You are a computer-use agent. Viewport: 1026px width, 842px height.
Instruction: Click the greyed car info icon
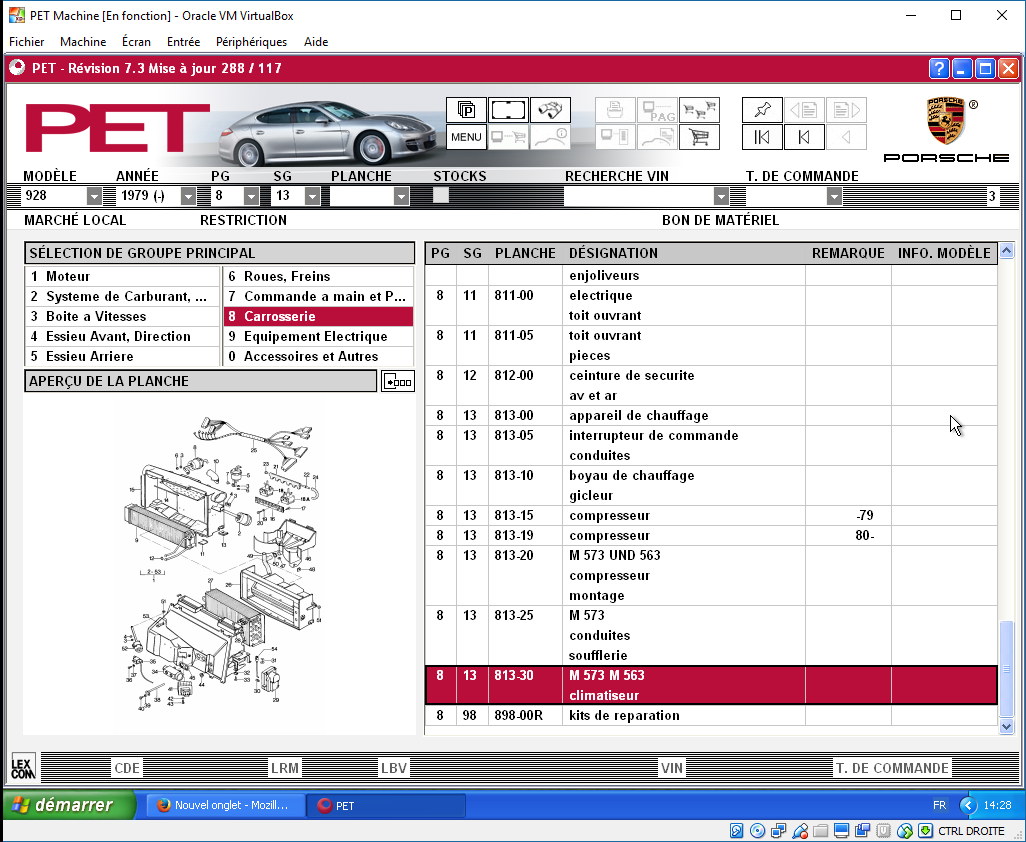tap(550, 137)
